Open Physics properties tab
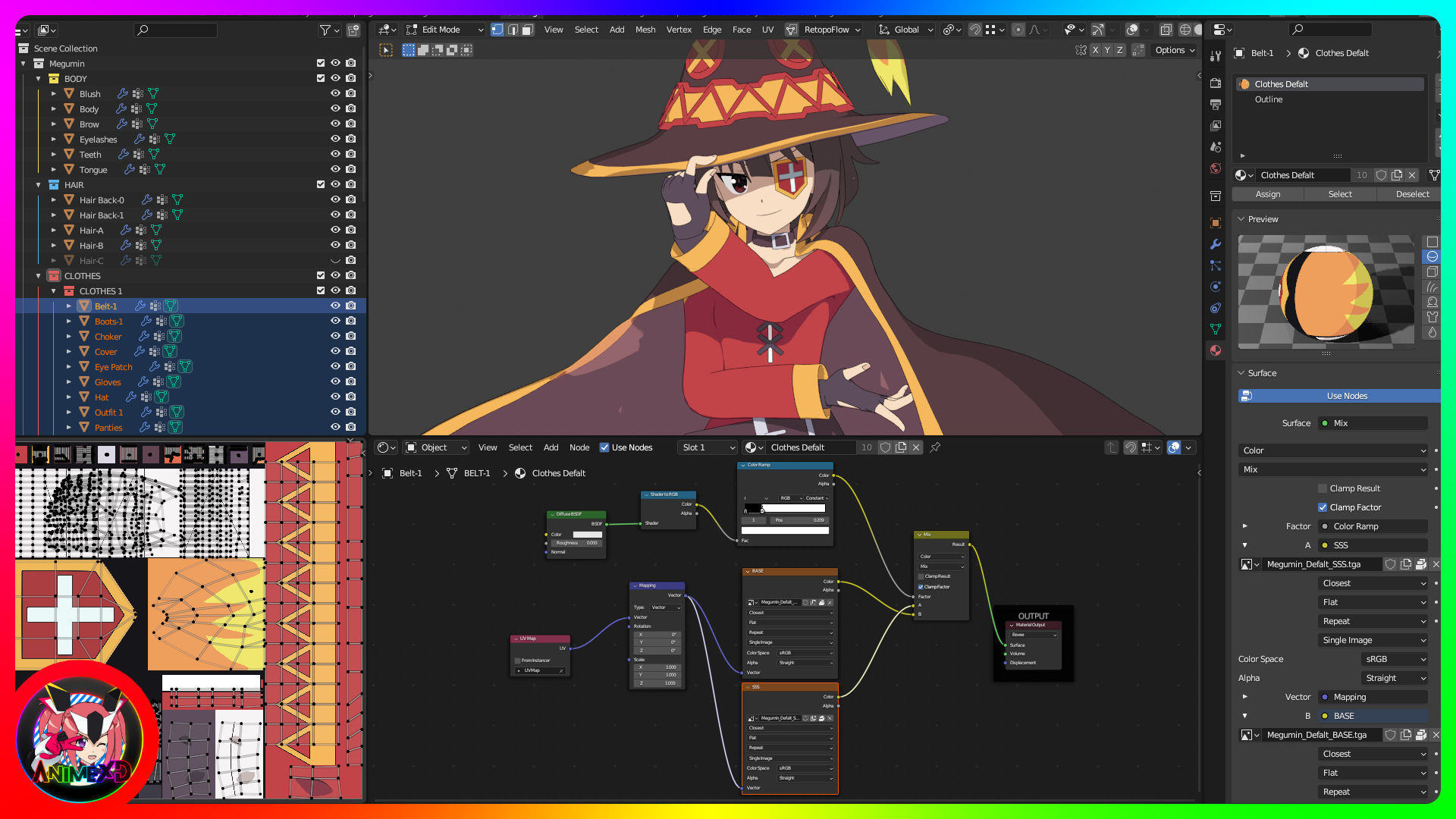 (x=1216, y=287)
